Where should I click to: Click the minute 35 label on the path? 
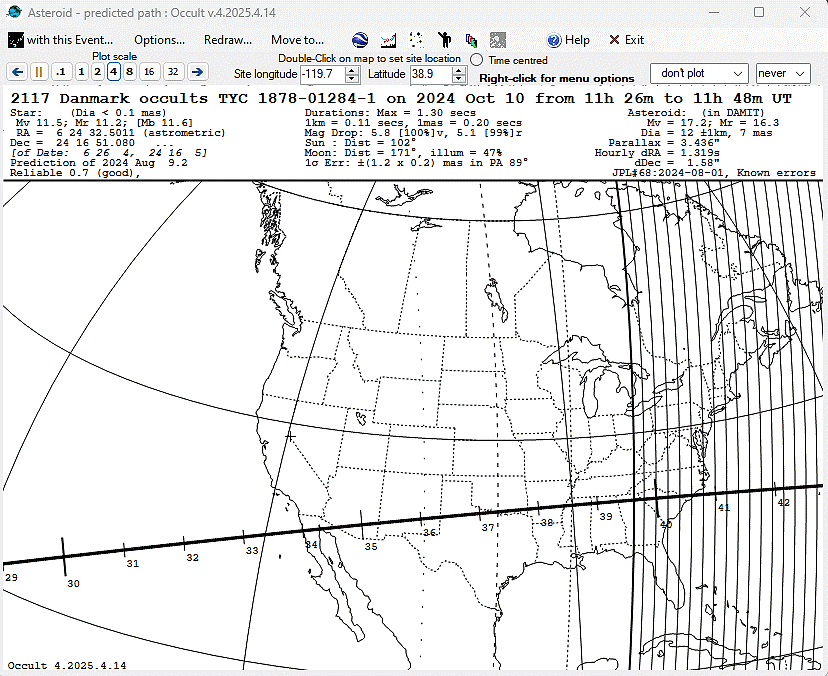371,547
